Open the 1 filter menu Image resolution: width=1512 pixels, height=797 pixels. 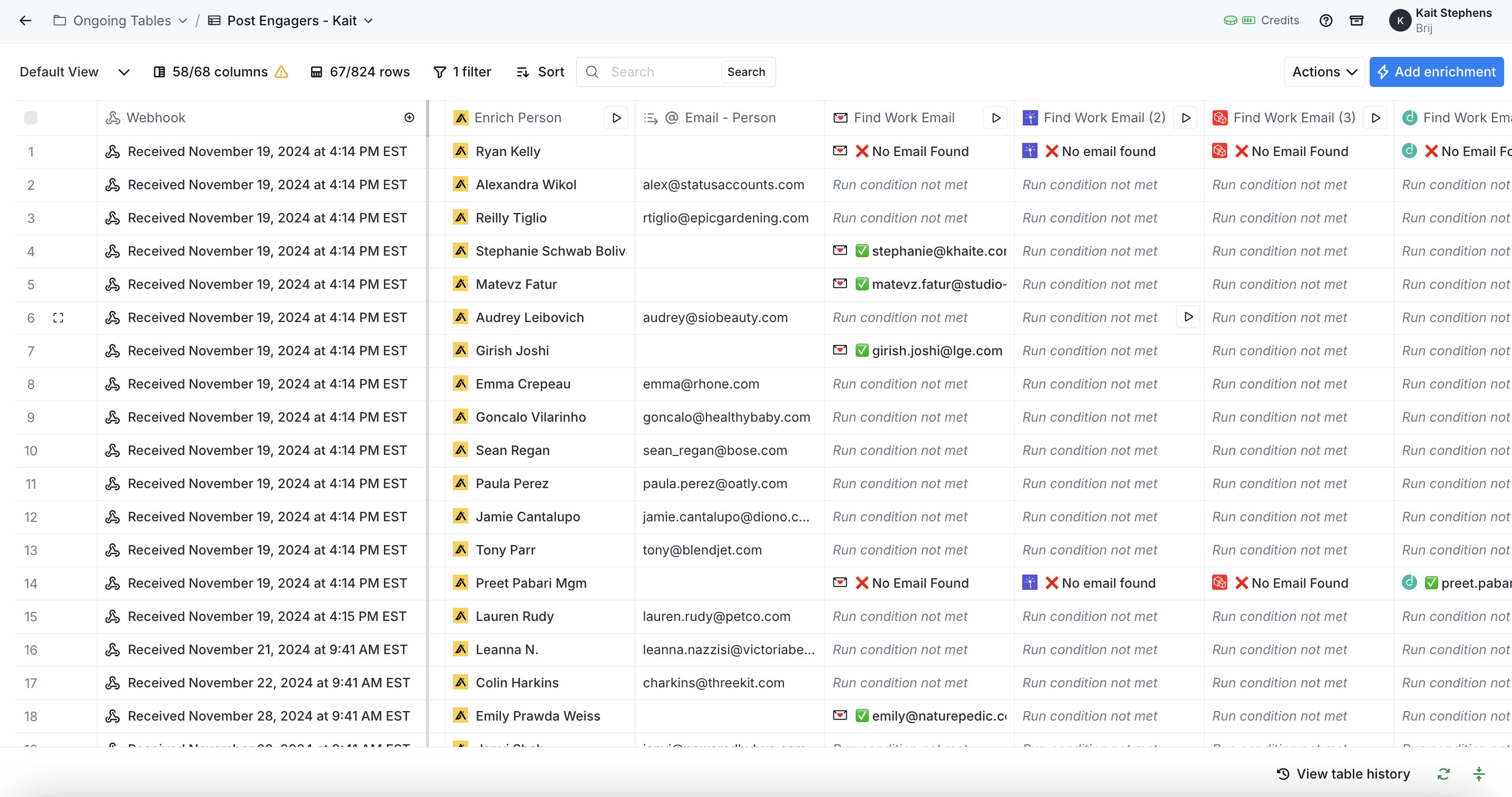click(x=462, y=72)
